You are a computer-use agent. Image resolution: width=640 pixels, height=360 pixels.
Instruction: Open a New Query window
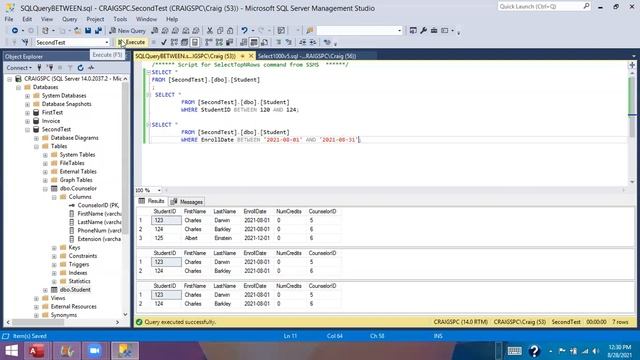(127, 31)
